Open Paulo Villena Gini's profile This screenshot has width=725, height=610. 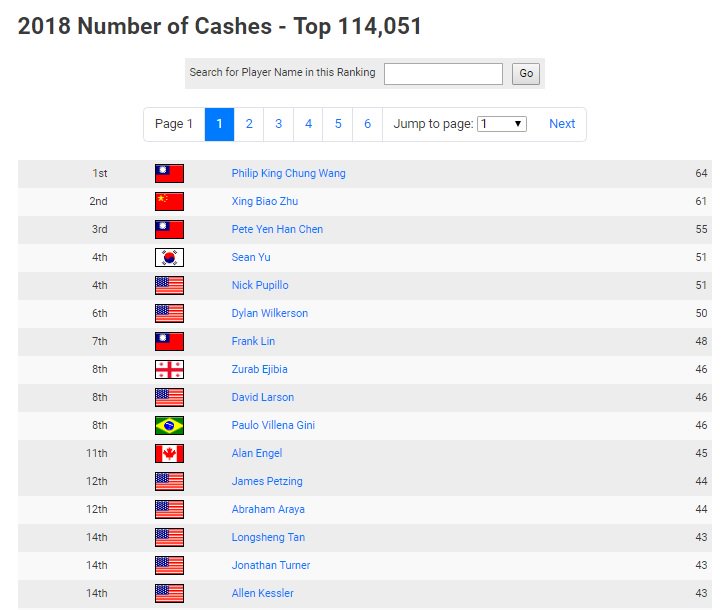click(x=273, y=425)
